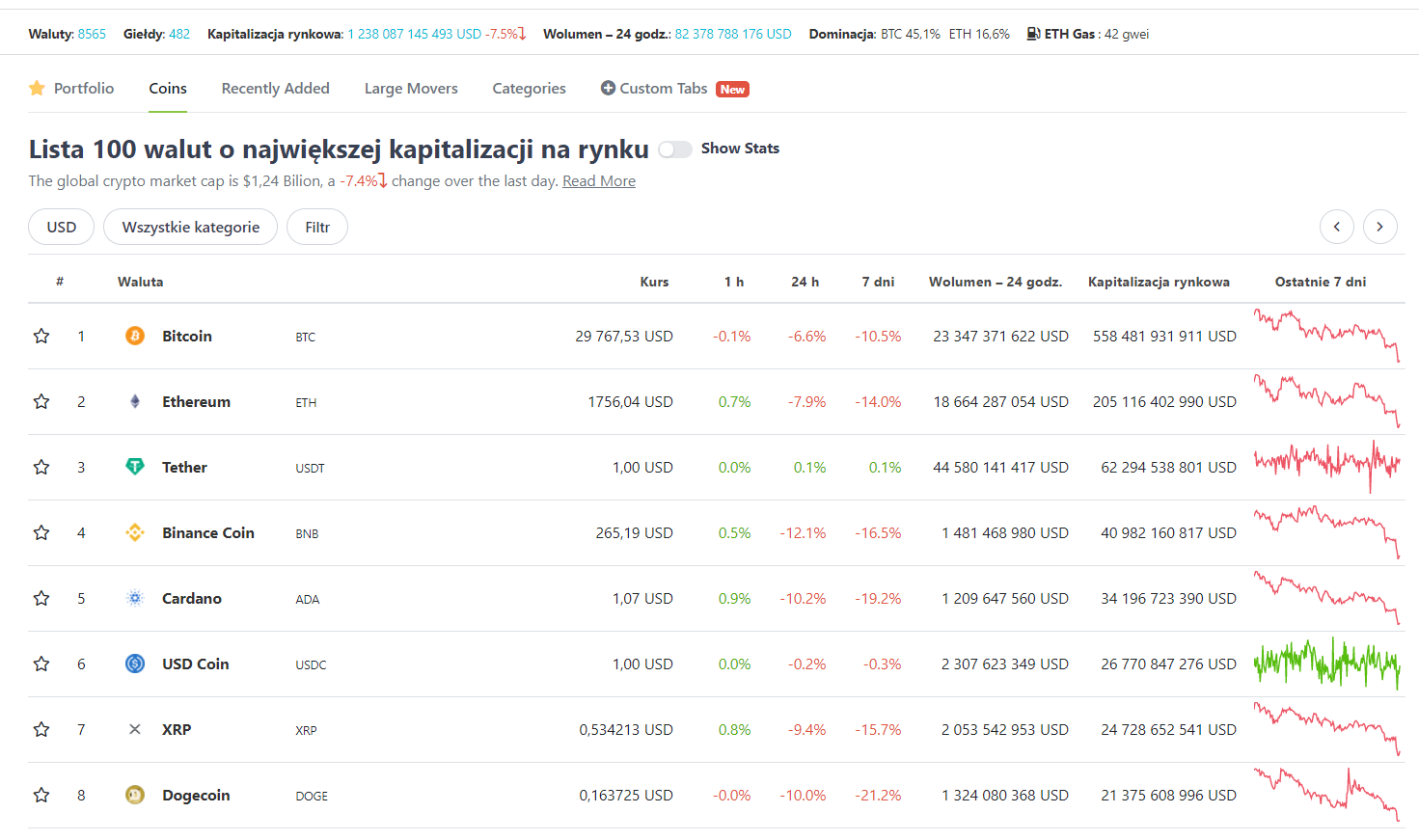This screenshot has height=840, width=1419.
Task: Click Dogecoin market cap 21 375 608 996 USD
Action: tap(1169, 795)
